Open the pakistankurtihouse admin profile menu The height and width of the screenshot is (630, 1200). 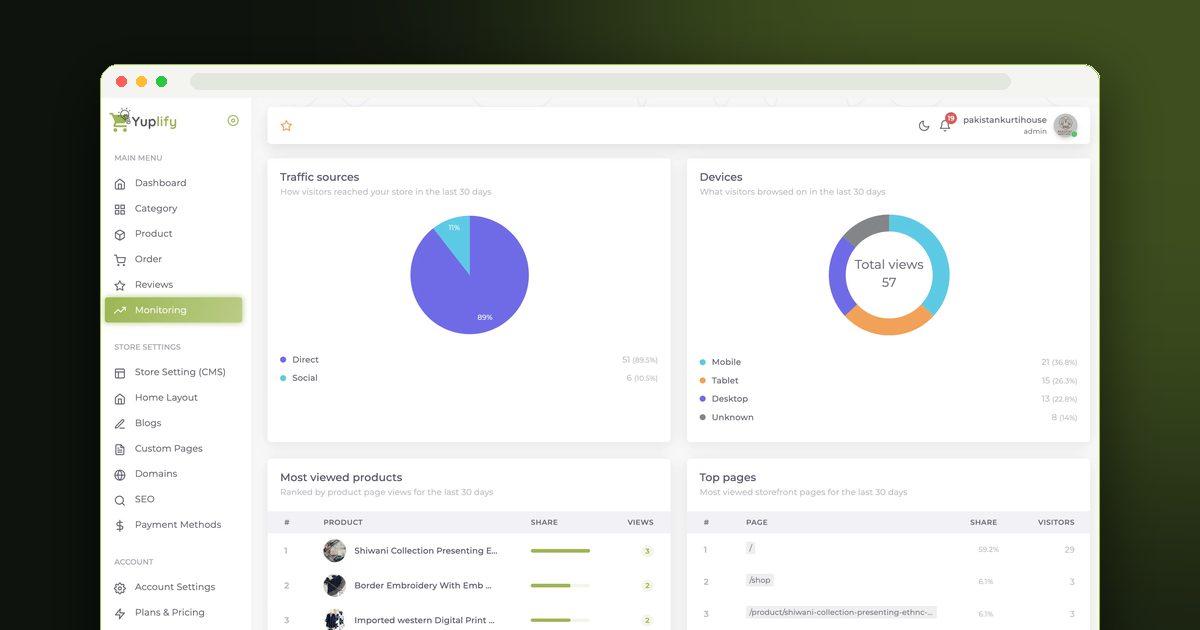pyautogui.click(x=1020, y=125)
